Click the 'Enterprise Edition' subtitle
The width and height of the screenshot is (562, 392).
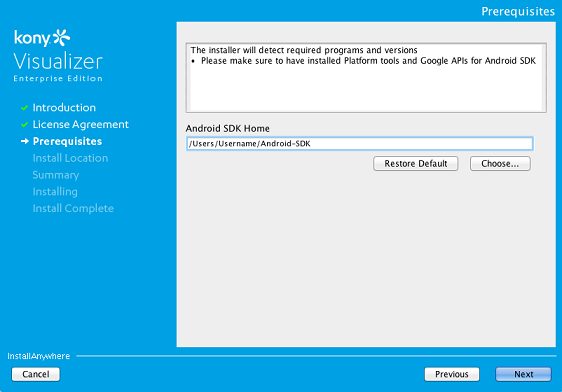pos(58,78)
